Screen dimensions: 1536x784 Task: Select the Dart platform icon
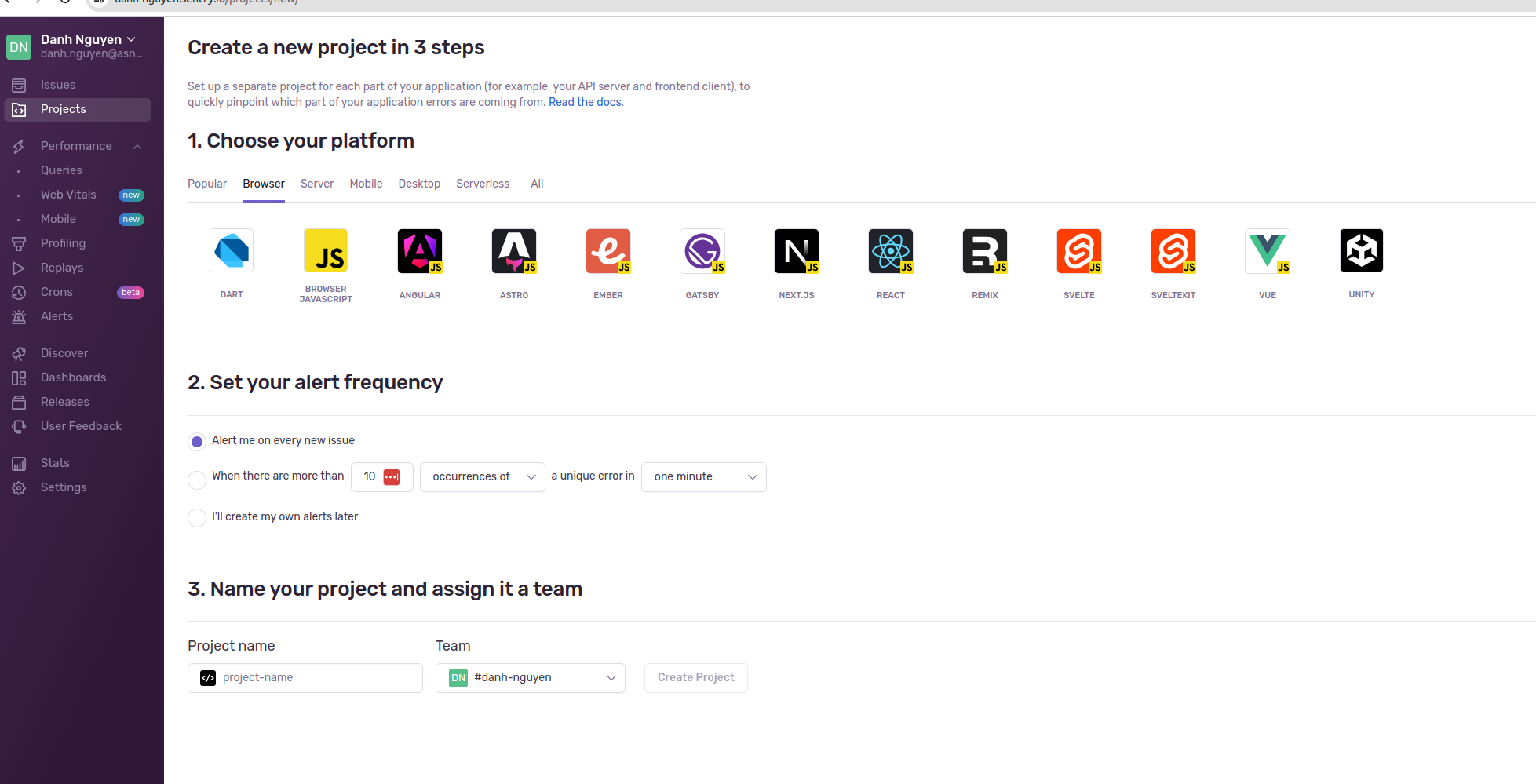[x=232, y=250]
